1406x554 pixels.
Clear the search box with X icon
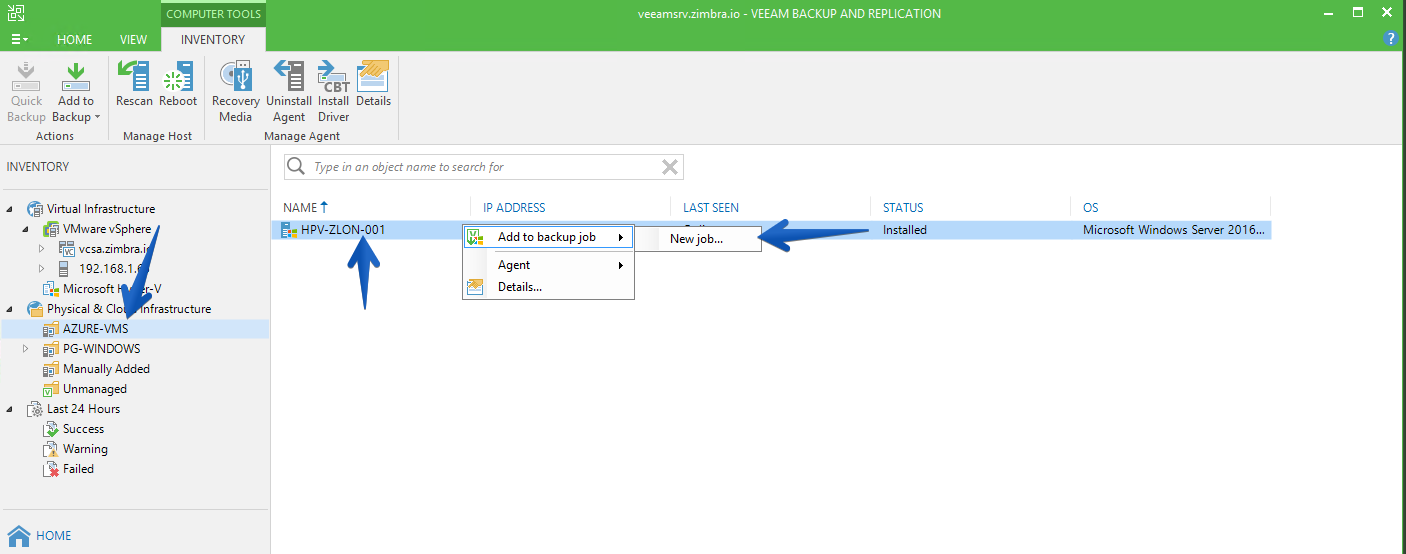pos(670,167)
